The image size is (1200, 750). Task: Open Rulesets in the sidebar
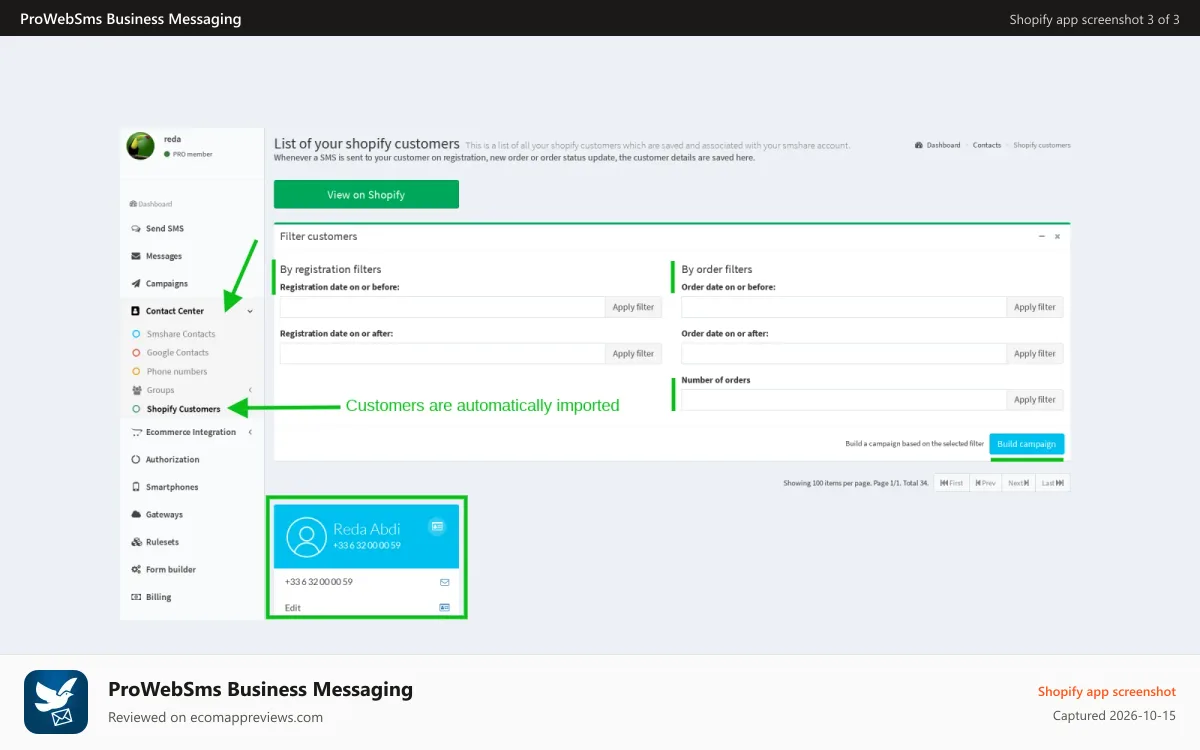pos(163,542)
